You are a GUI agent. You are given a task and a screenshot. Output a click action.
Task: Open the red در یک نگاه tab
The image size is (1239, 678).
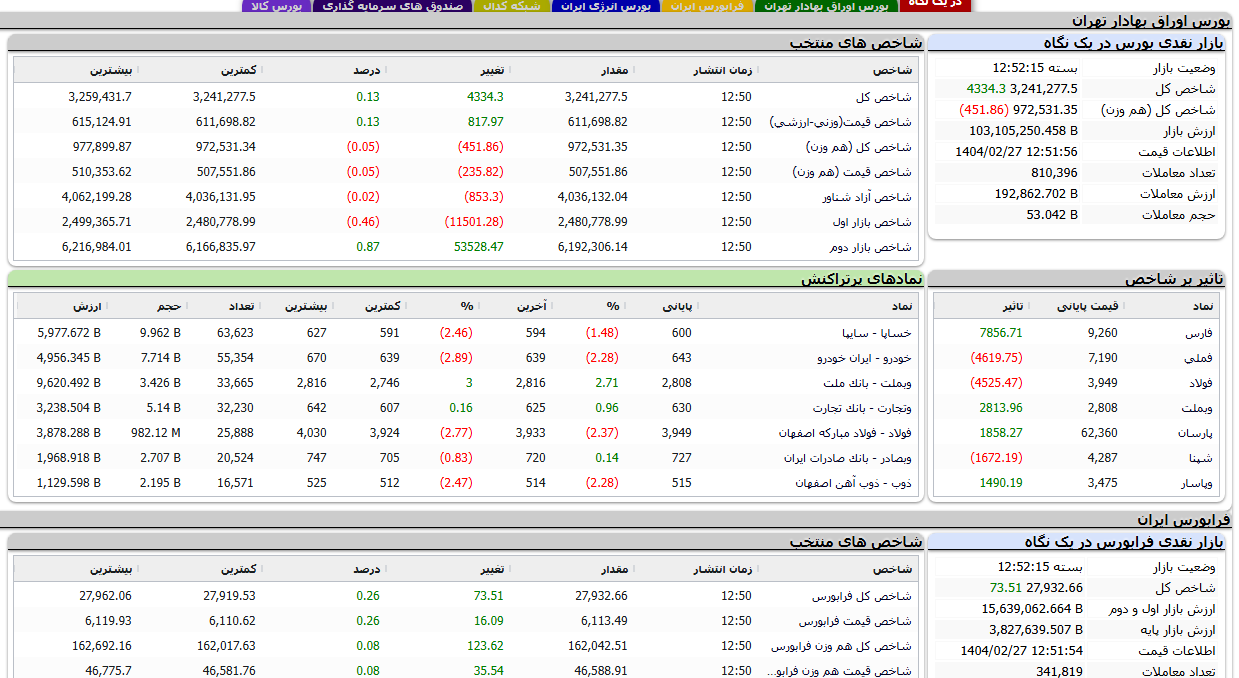point(935,5)
